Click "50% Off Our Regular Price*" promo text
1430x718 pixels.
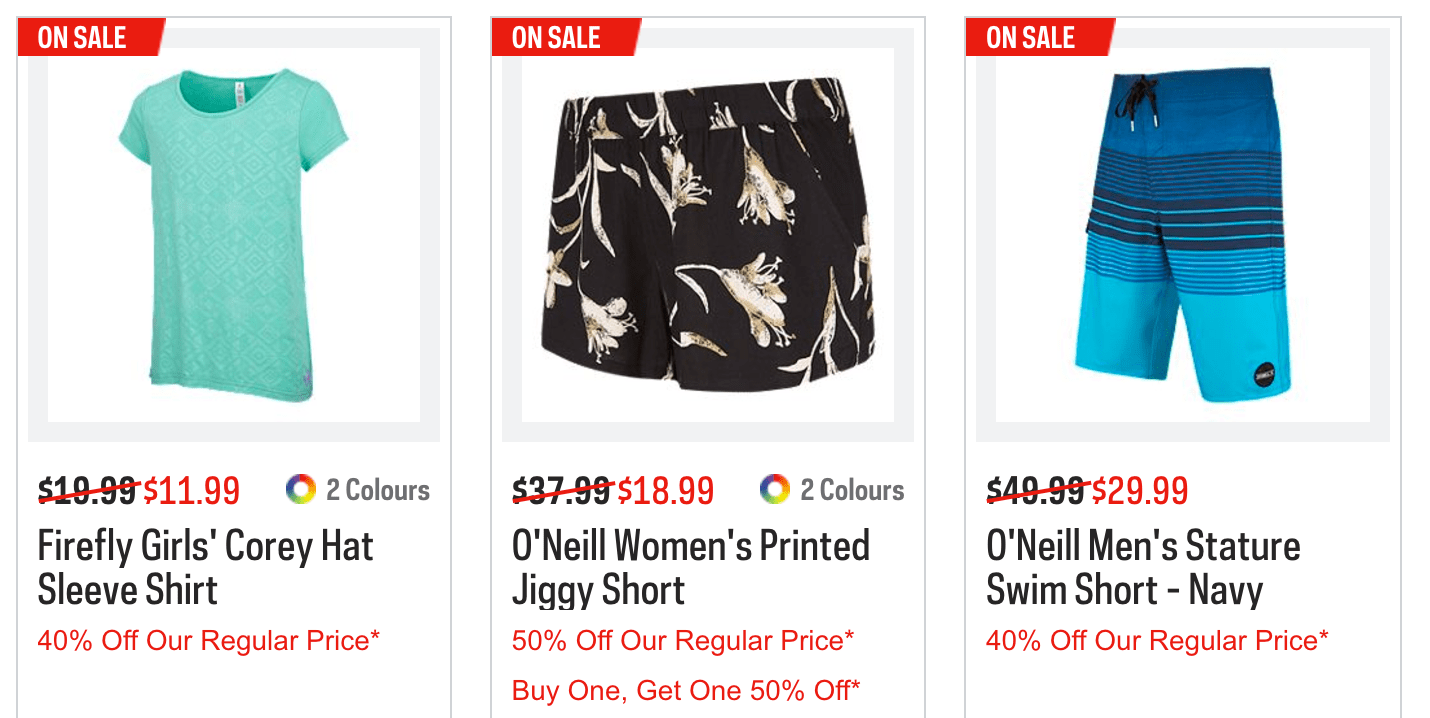[x=683, y=640]
